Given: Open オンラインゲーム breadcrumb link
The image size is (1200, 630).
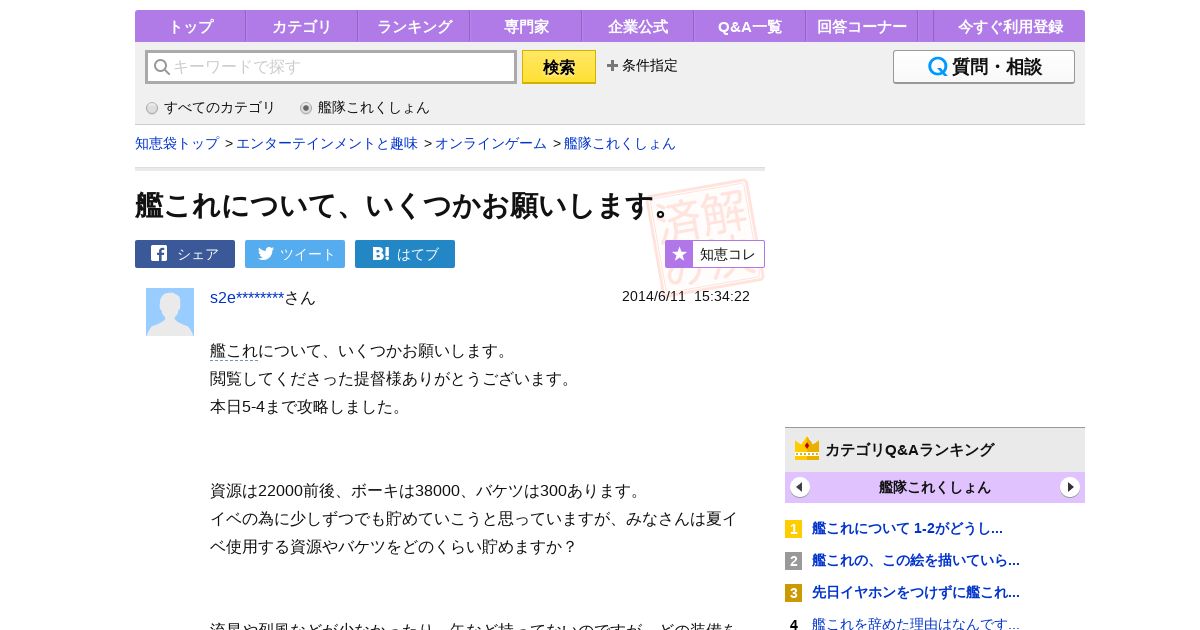Looking at the screenshot, I should (491, 144).
